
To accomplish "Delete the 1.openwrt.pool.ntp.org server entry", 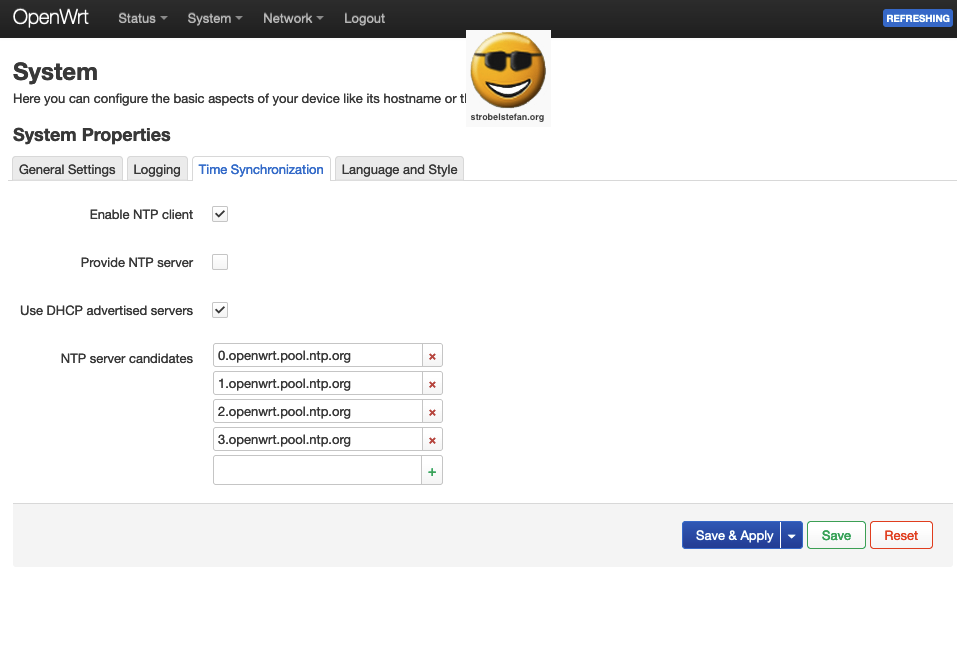I will click(x=432, y=384).
